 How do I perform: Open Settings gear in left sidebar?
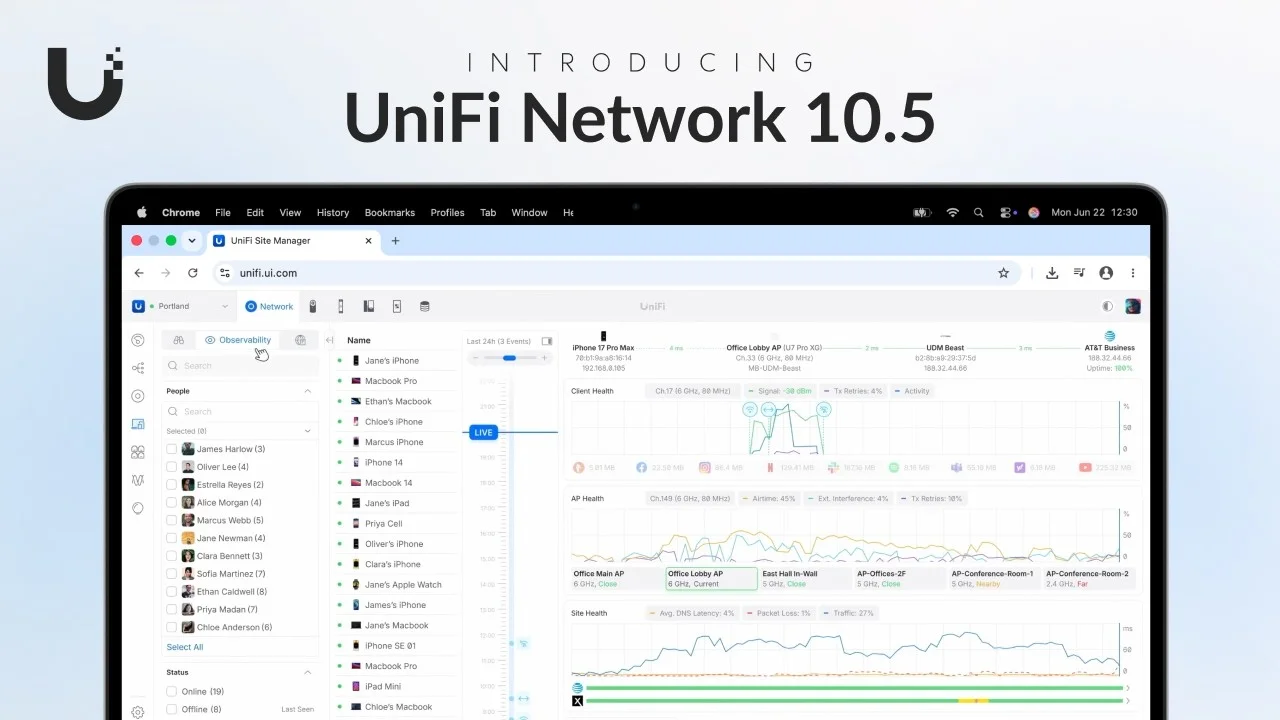138,712
